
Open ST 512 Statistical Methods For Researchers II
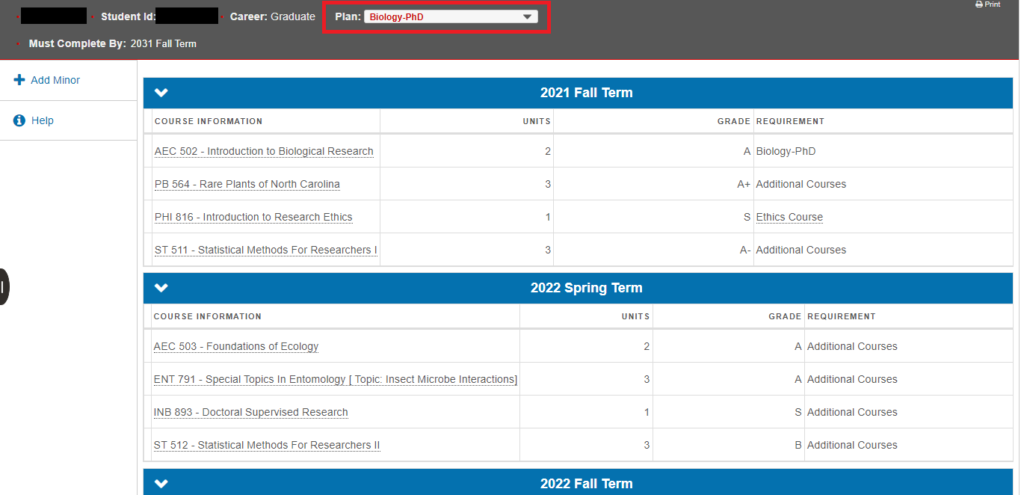pyautogui.click(x=266, y=445)
